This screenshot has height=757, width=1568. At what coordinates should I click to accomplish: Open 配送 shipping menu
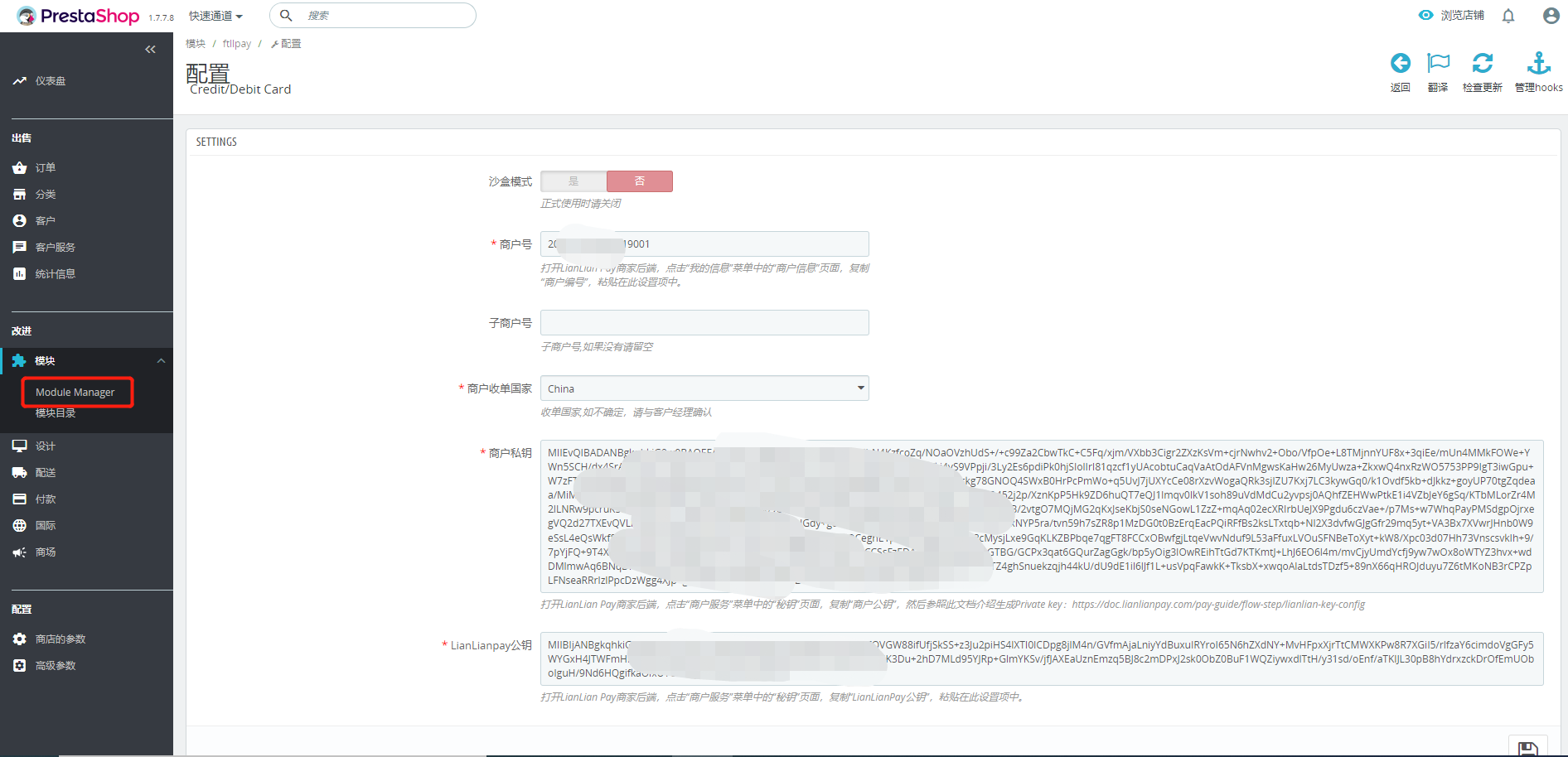(46, 473)
